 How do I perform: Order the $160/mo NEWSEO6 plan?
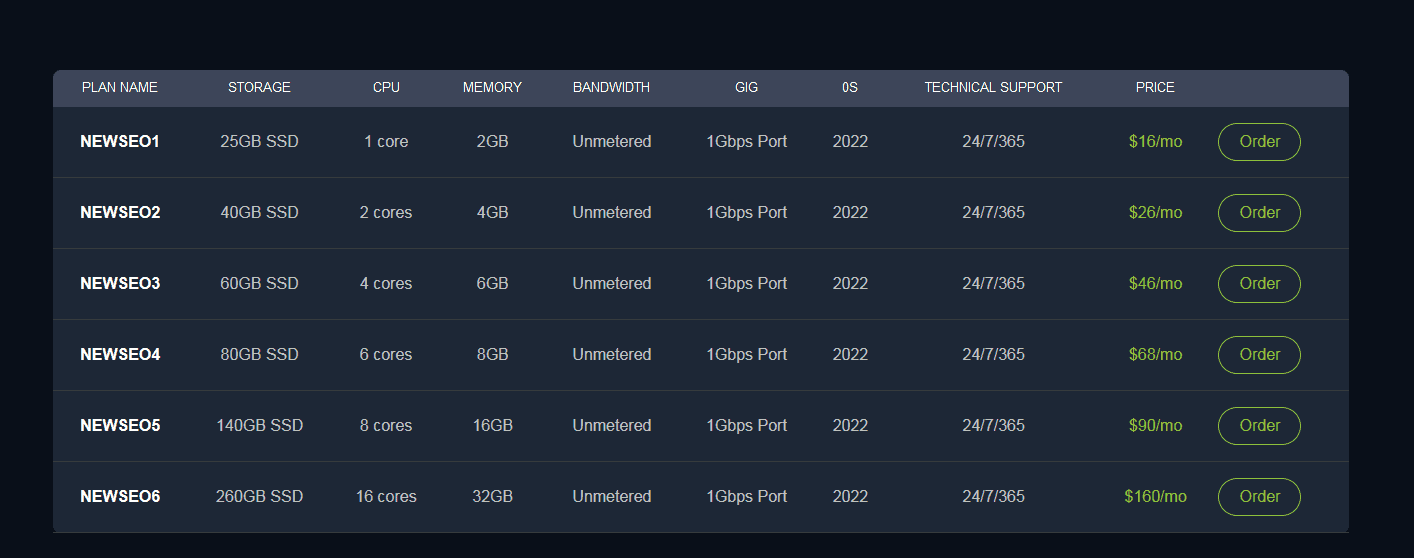[1259, 497]
